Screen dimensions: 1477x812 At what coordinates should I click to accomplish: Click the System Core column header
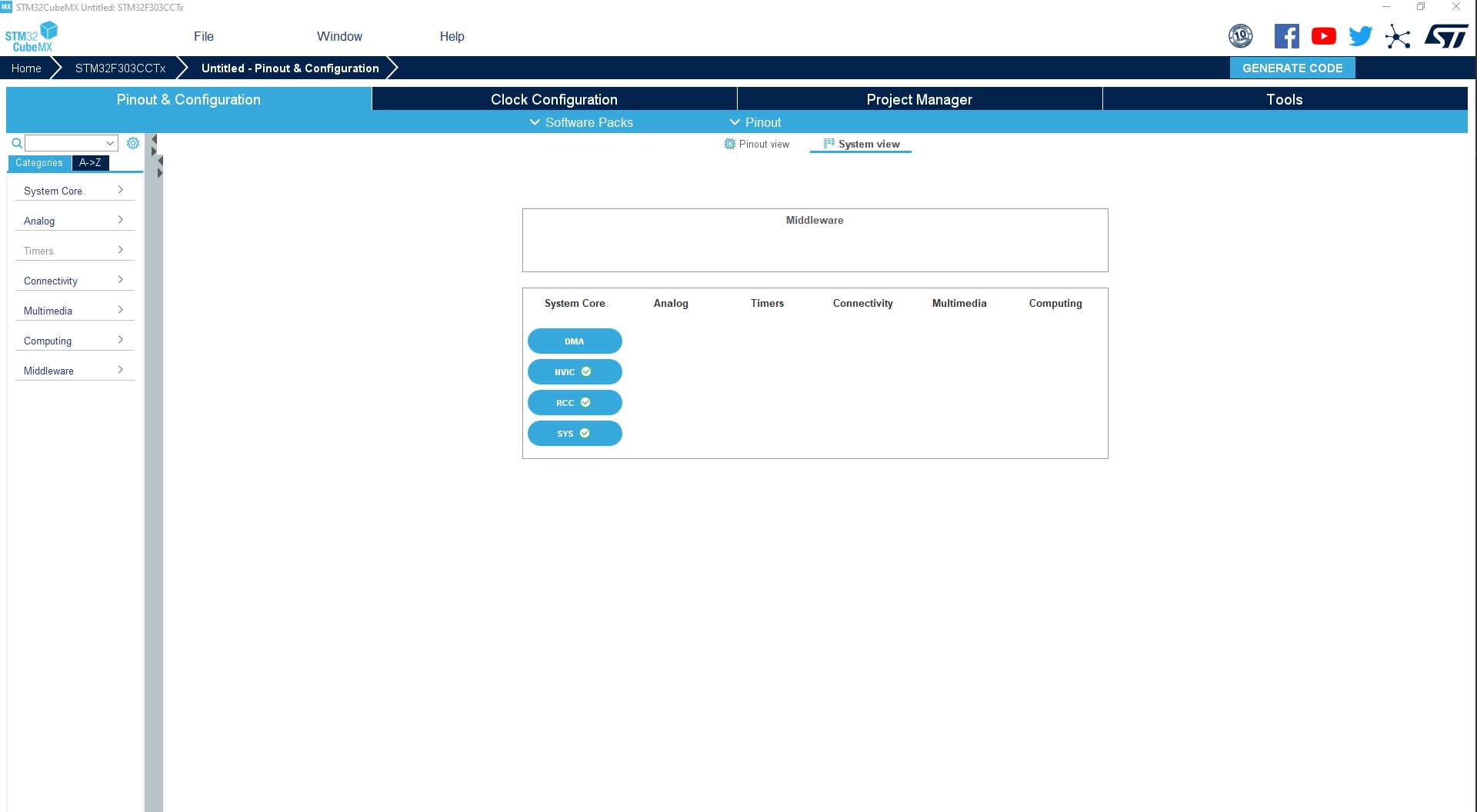575,303
